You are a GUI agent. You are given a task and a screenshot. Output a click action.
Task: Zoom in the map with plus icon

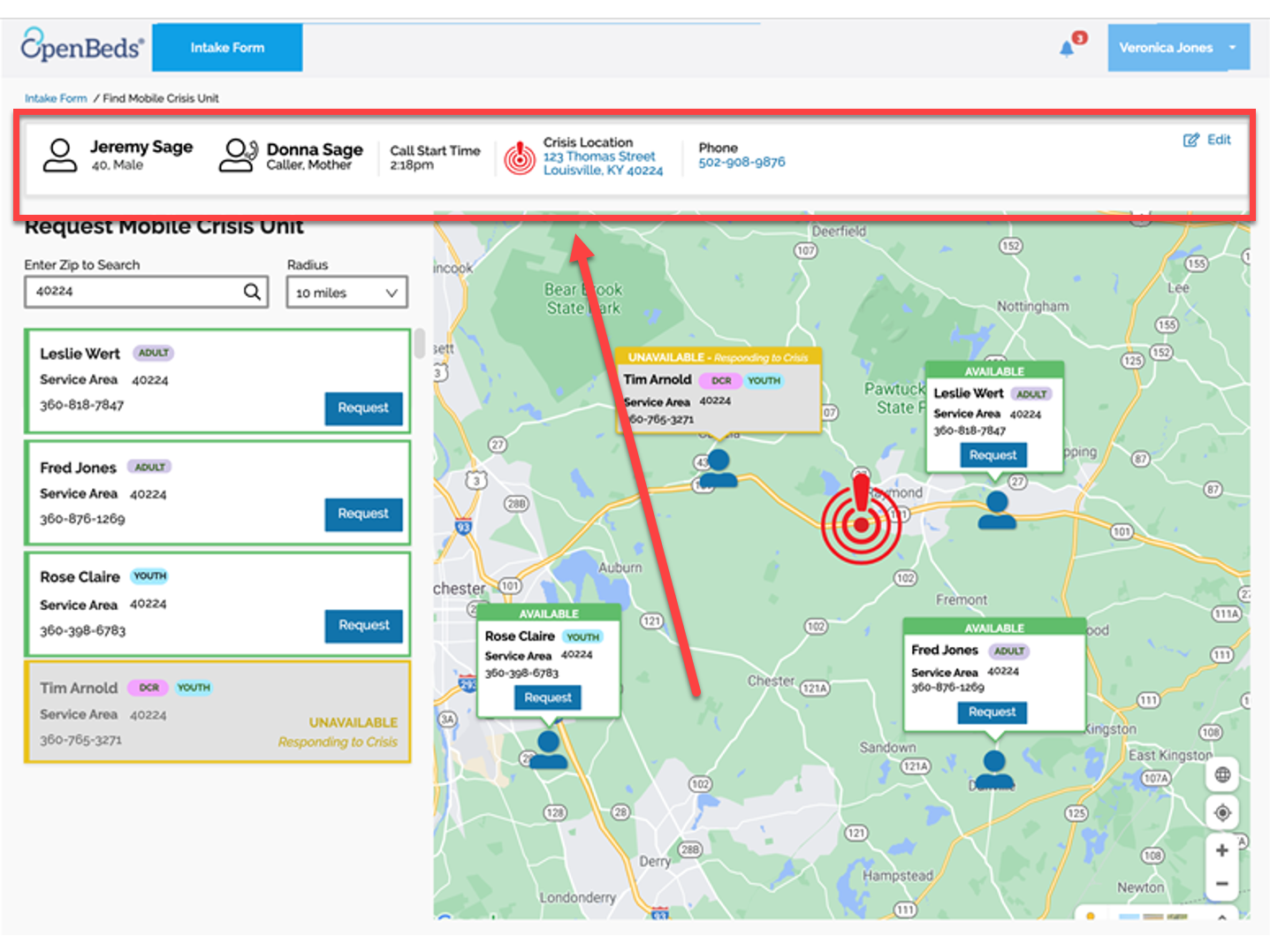(1221, 850)
